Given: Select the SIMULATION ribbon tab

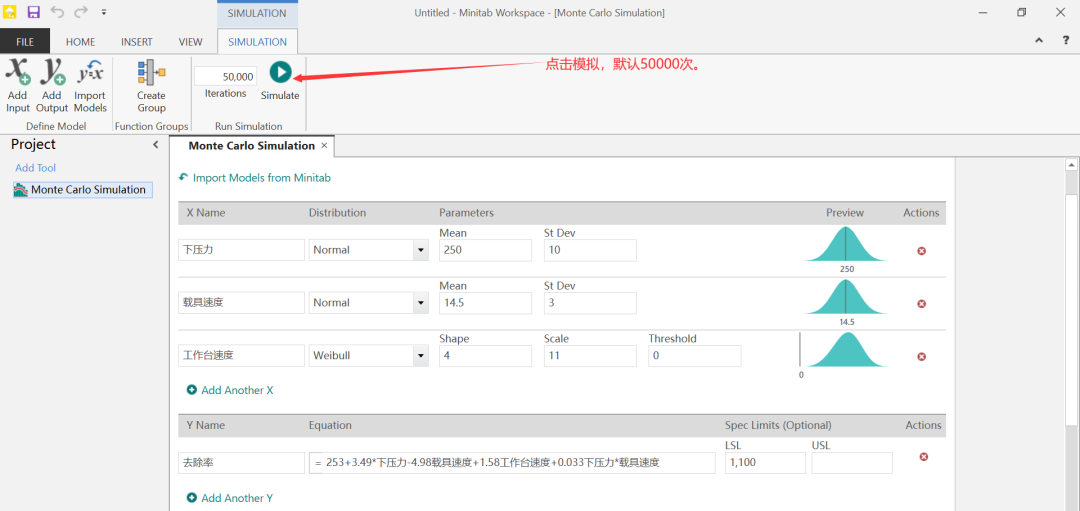Looking at the screenshot, I should click(x=258, y=41).
